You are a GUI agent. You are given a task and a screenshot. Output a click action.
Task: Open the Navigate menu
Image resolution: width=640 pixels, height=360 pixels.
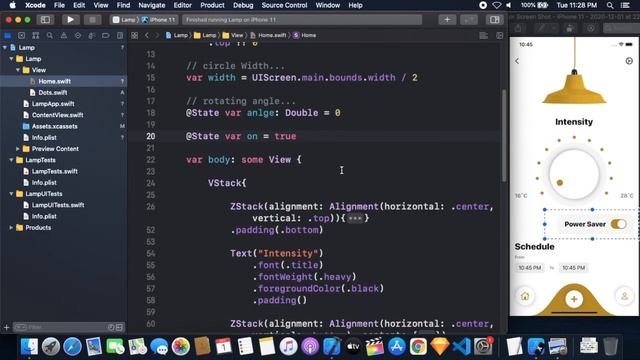coord(151,5)
